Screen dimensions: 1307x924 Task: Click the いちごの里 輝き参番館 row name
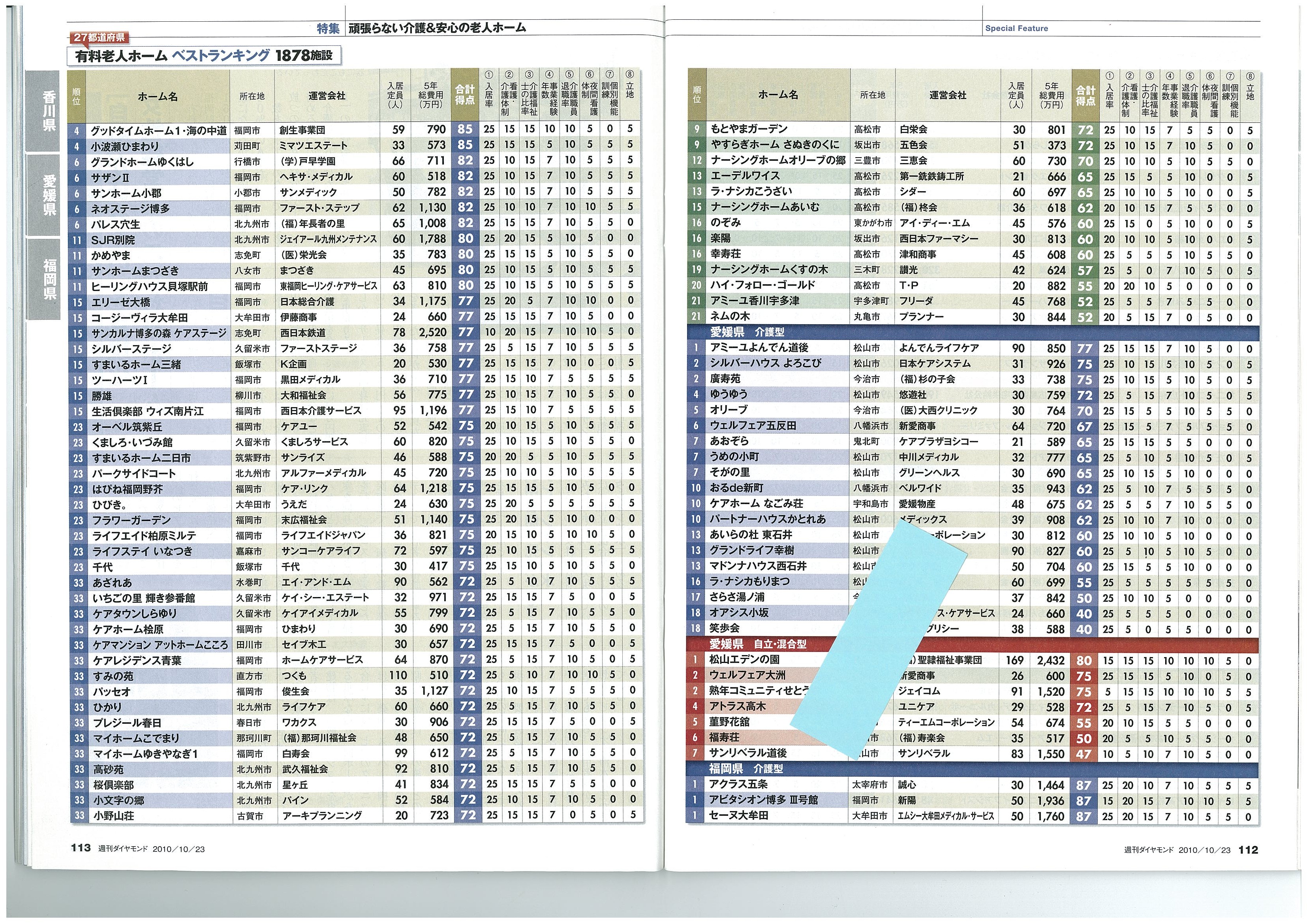pos(144,598)
